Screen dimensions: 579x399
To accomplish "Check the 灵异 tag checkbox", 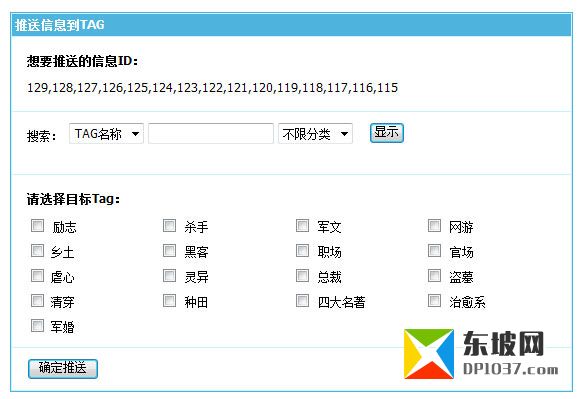I will (x=169, y=275).
